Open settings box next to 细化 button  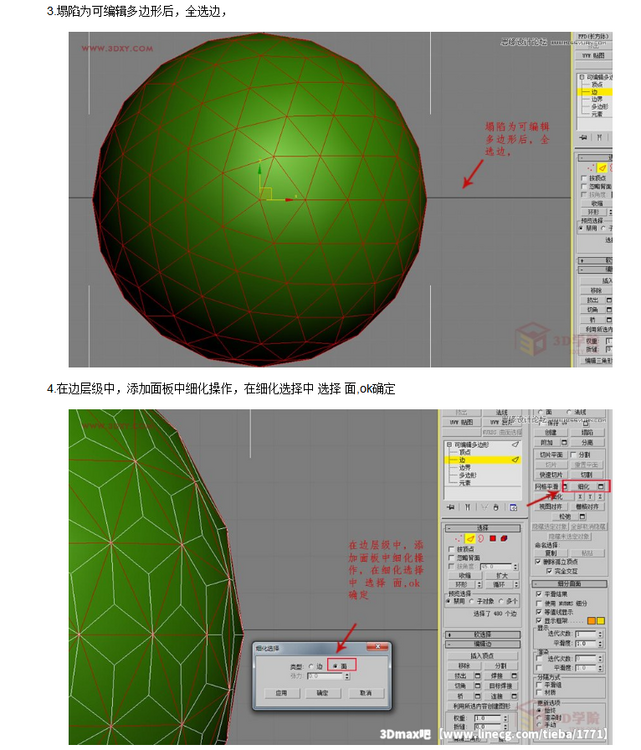[x=599, y=485]
